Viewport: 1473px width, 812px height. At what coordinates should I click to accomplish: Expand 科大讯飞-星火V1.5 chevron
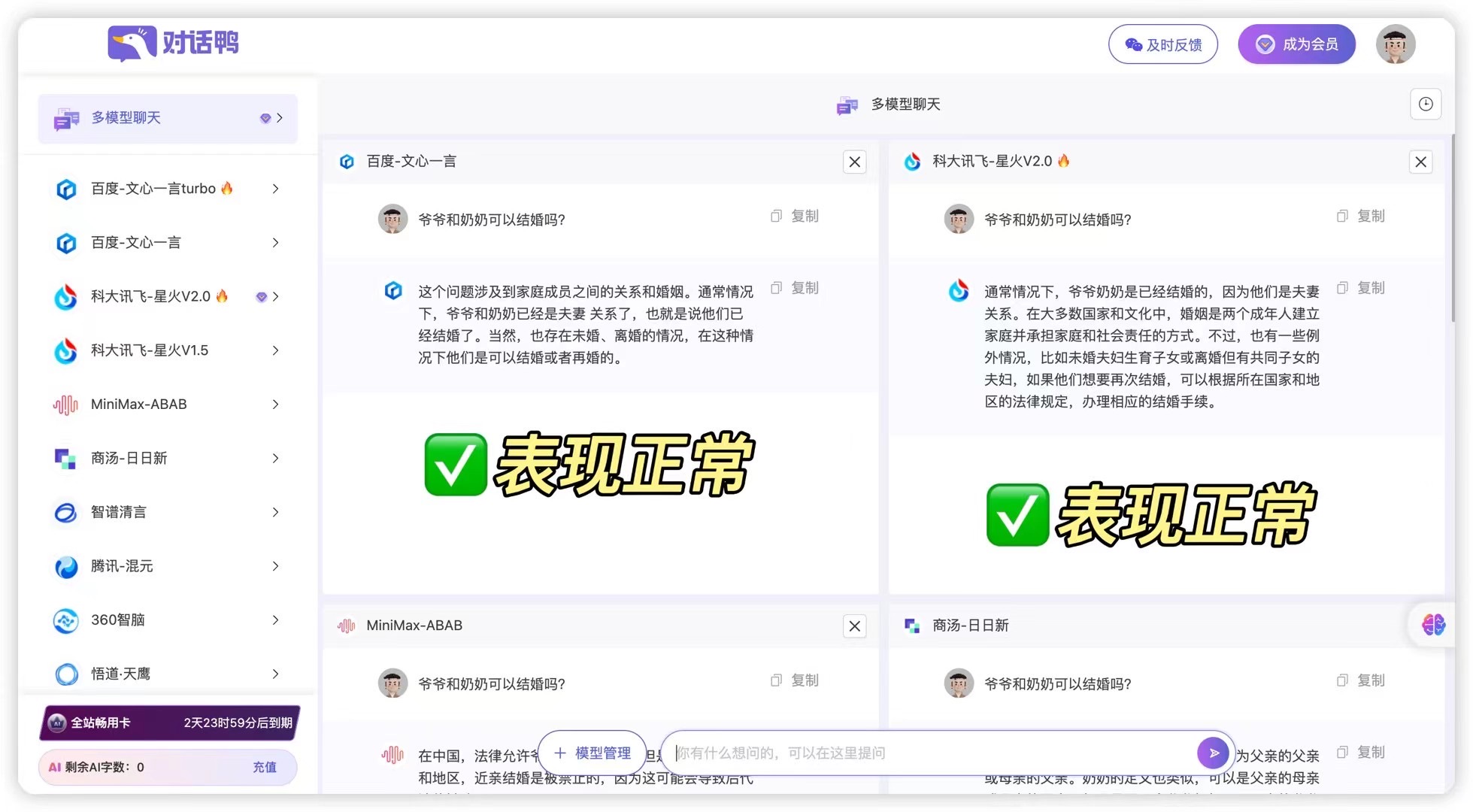coord(276,350)
